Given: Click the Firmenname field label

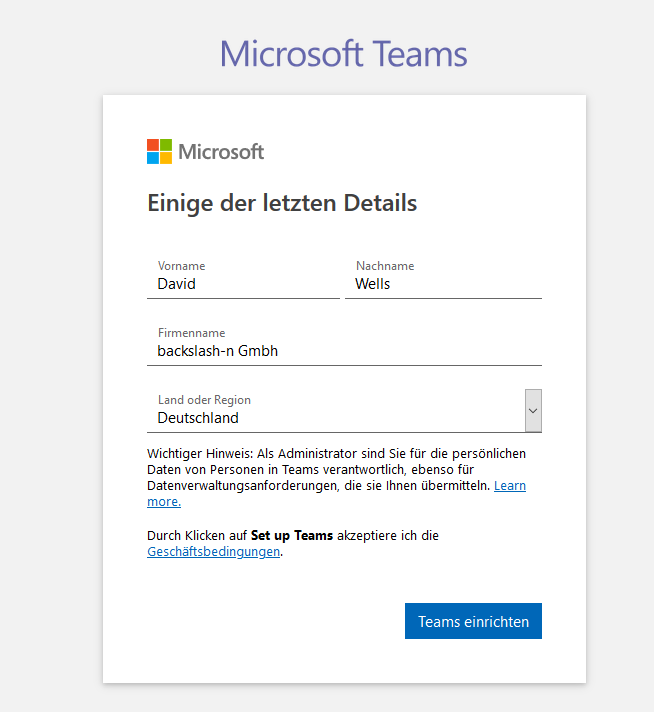Looking at the screenshot, I should [x=191, y=333].
